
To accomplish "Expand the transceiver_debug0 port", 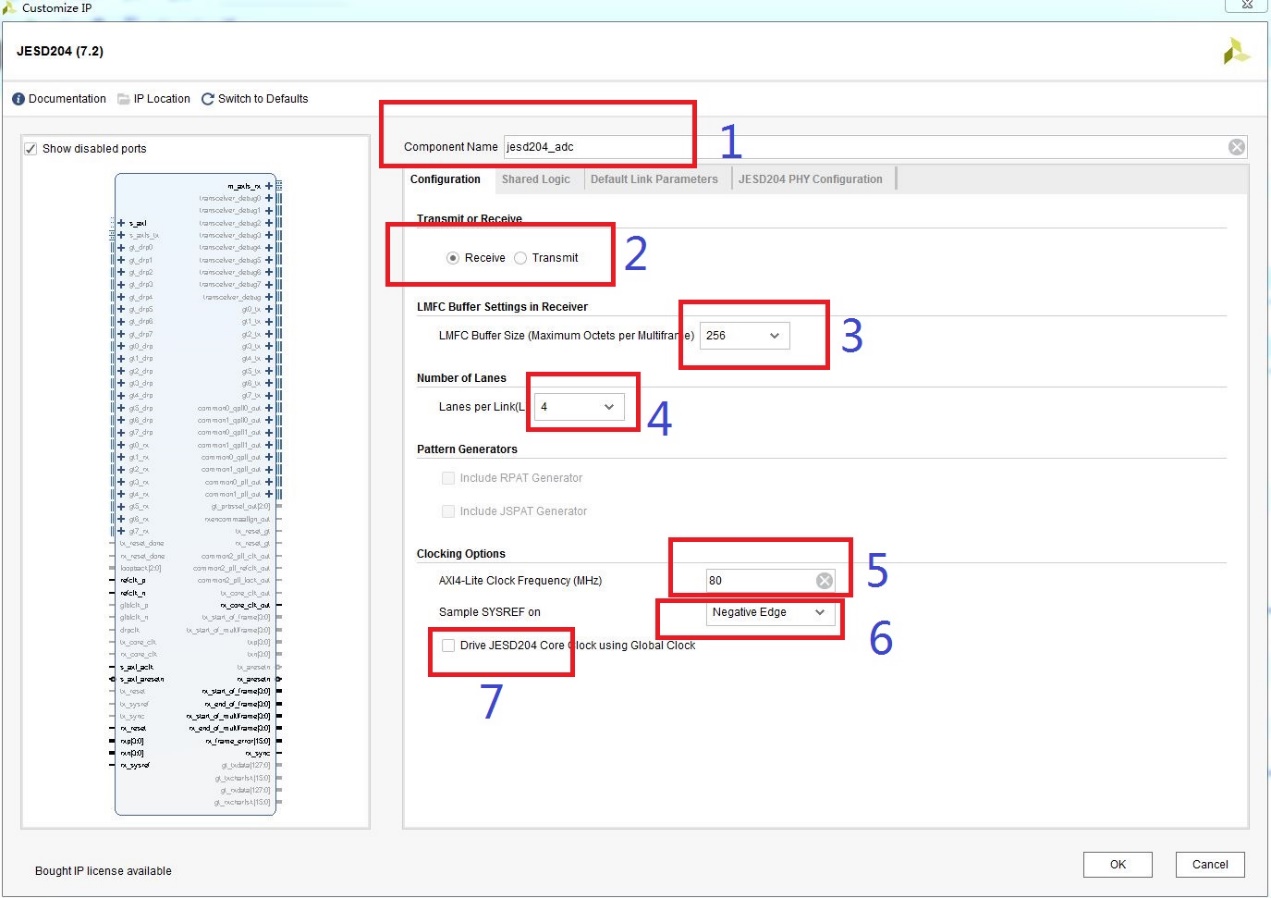I will coord(269,198).
